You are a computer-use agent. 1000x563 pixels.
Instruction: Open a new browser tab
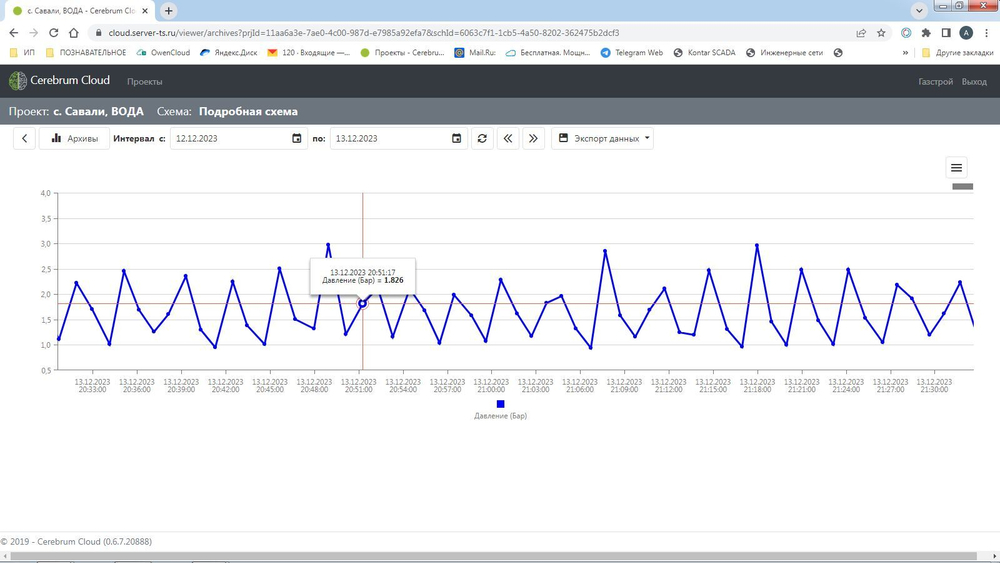168,11
